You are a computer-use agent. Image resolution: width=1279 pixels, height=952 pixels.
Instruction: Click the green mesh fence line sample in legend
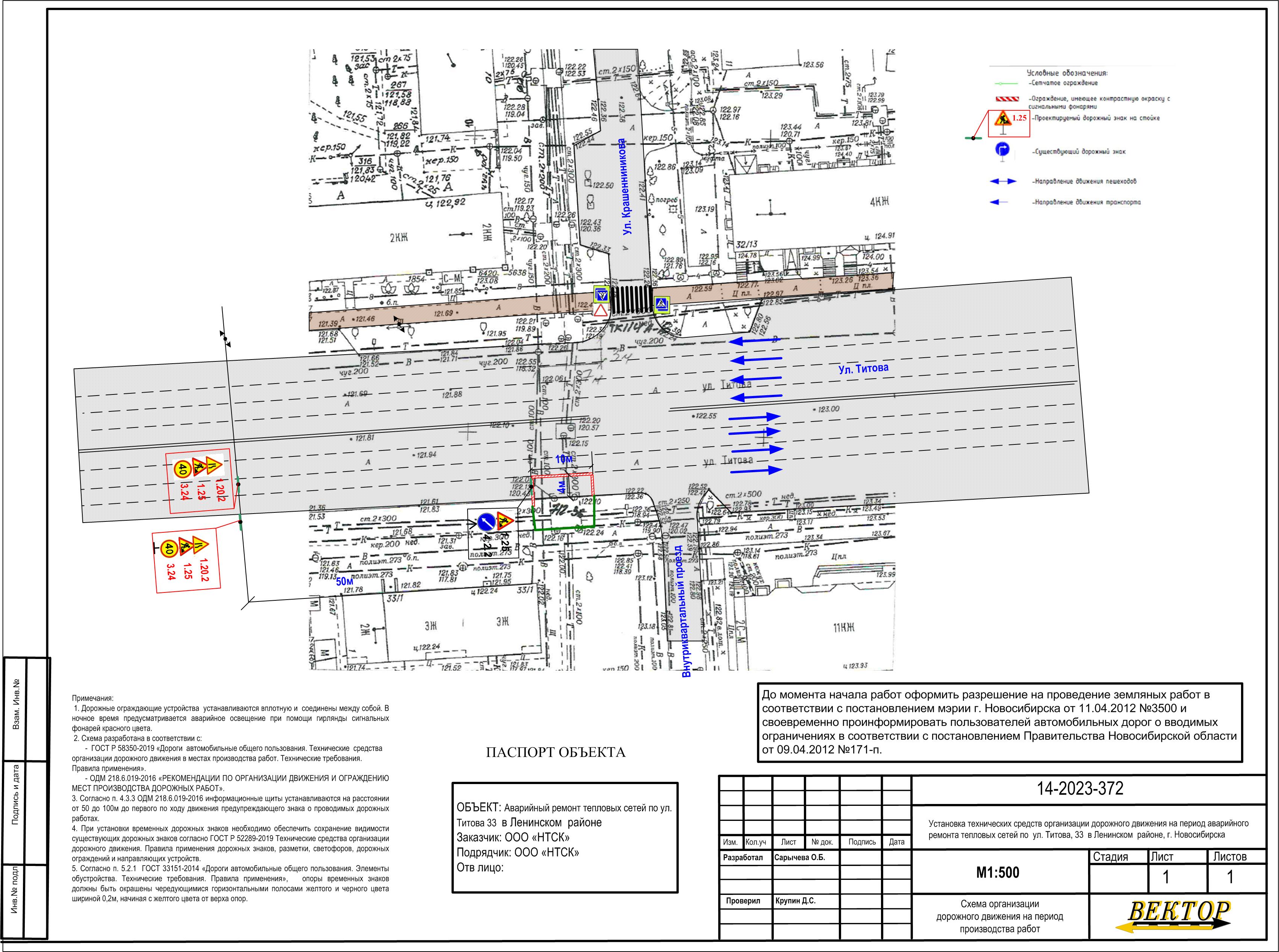(1007, 83)
